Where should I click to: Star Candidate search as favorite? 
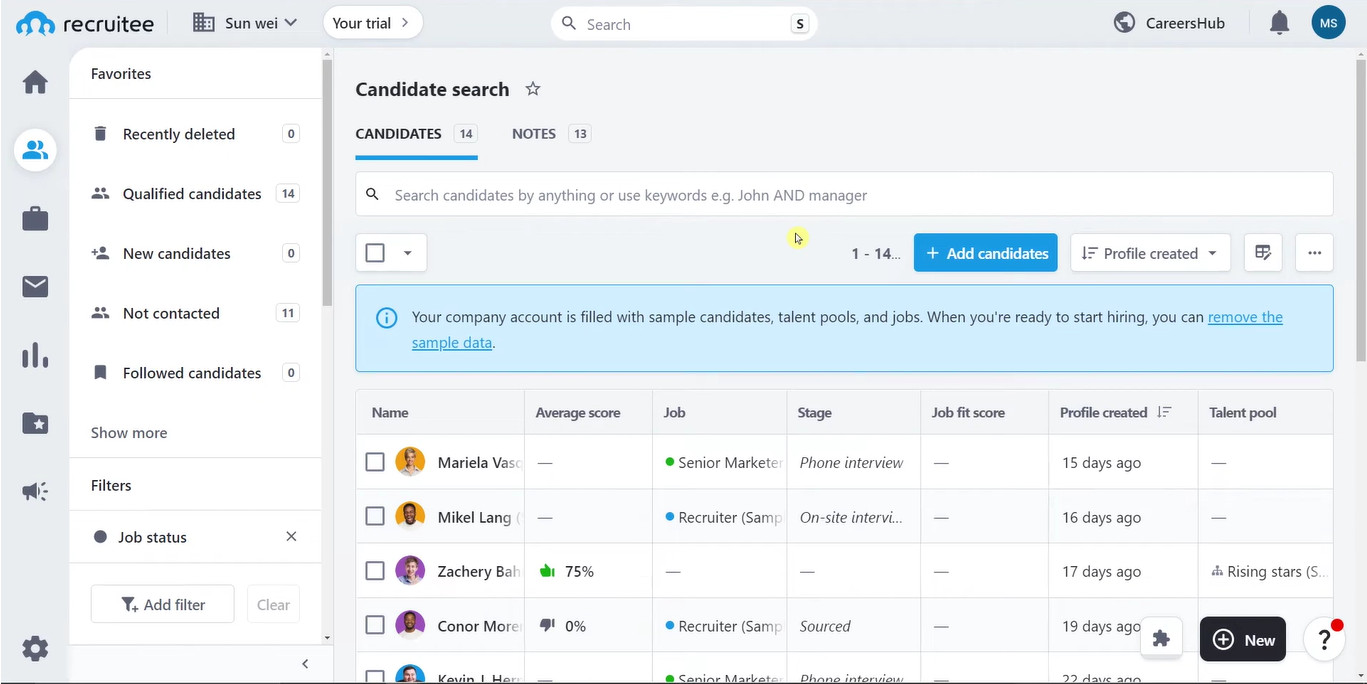(x=533, y=89)
